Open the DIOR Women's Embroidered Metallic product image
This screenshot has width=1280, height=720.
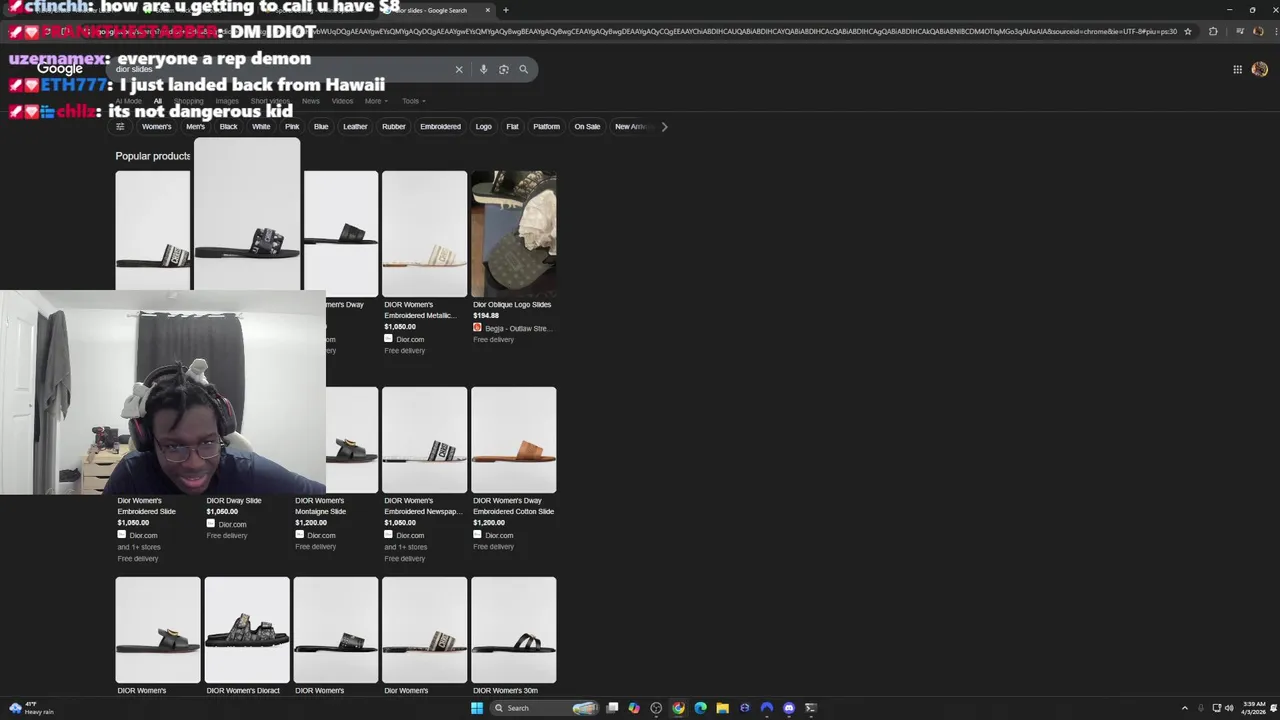pyautogui.click(x=424, y=233)
